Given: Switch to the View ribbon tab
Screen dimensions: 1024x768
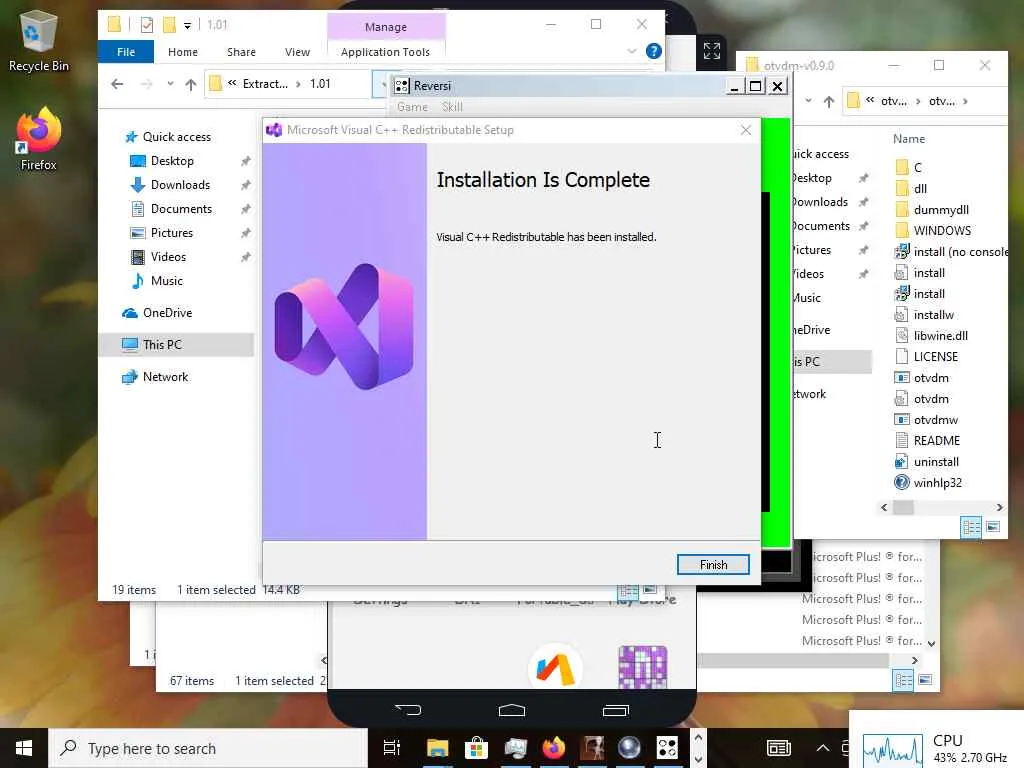Looking at the screenshot, I should click(x=297, y=52).
